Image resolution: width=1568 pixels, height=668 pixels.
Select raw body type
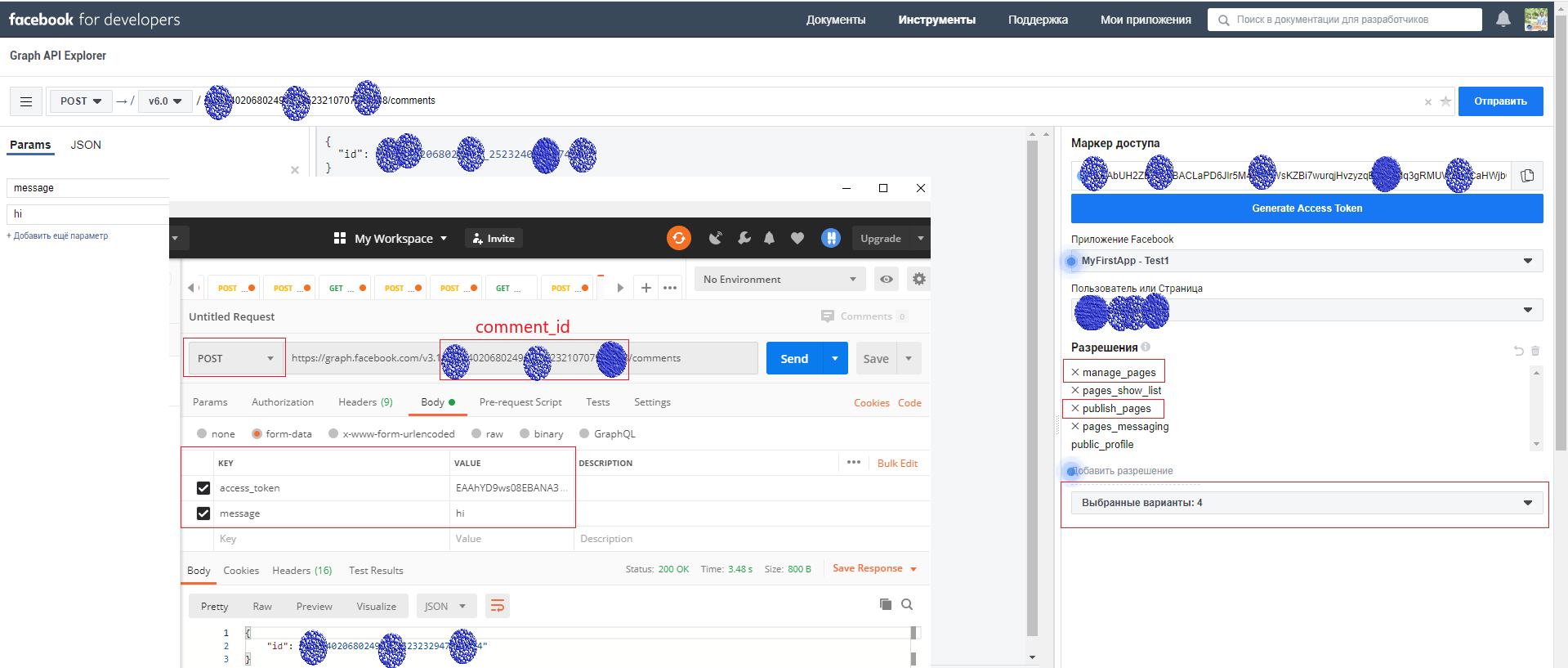(476, 433)
